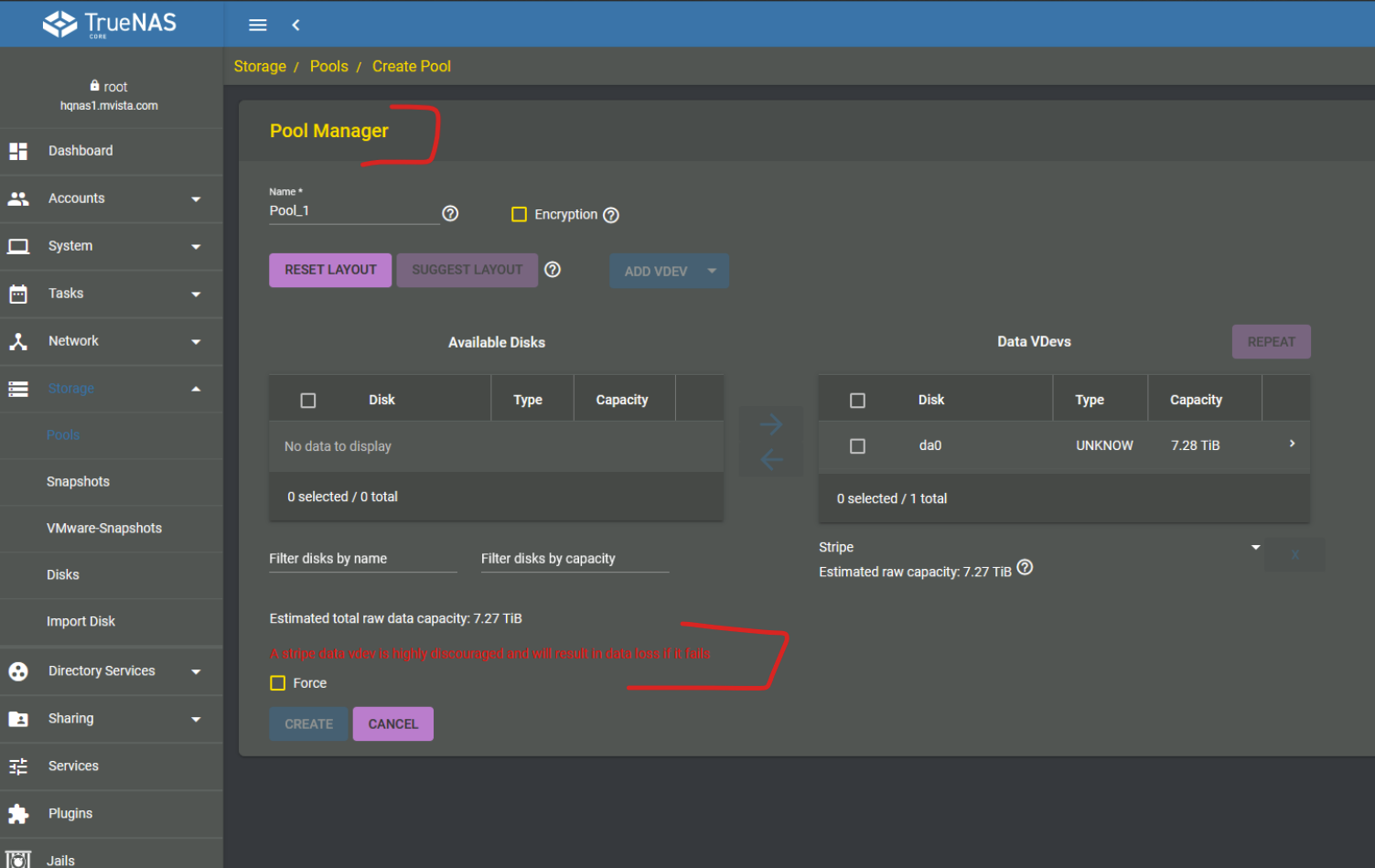Expand the Network menu arrow
This screenshot has height=868, width=1375.
pyautogui.click(x=196, y=342)
